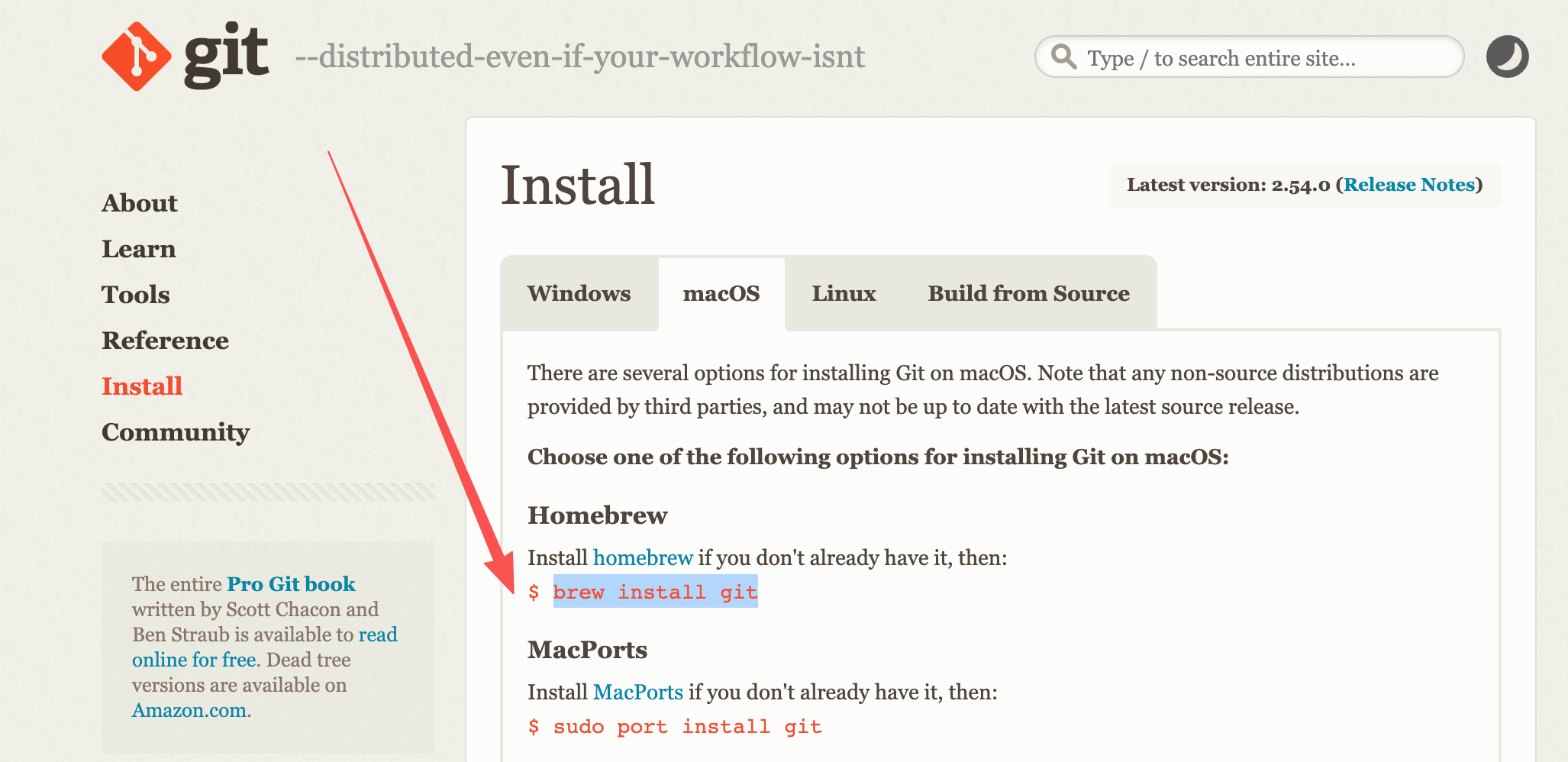Open the Pro Git book link

(x=292, y=584)
